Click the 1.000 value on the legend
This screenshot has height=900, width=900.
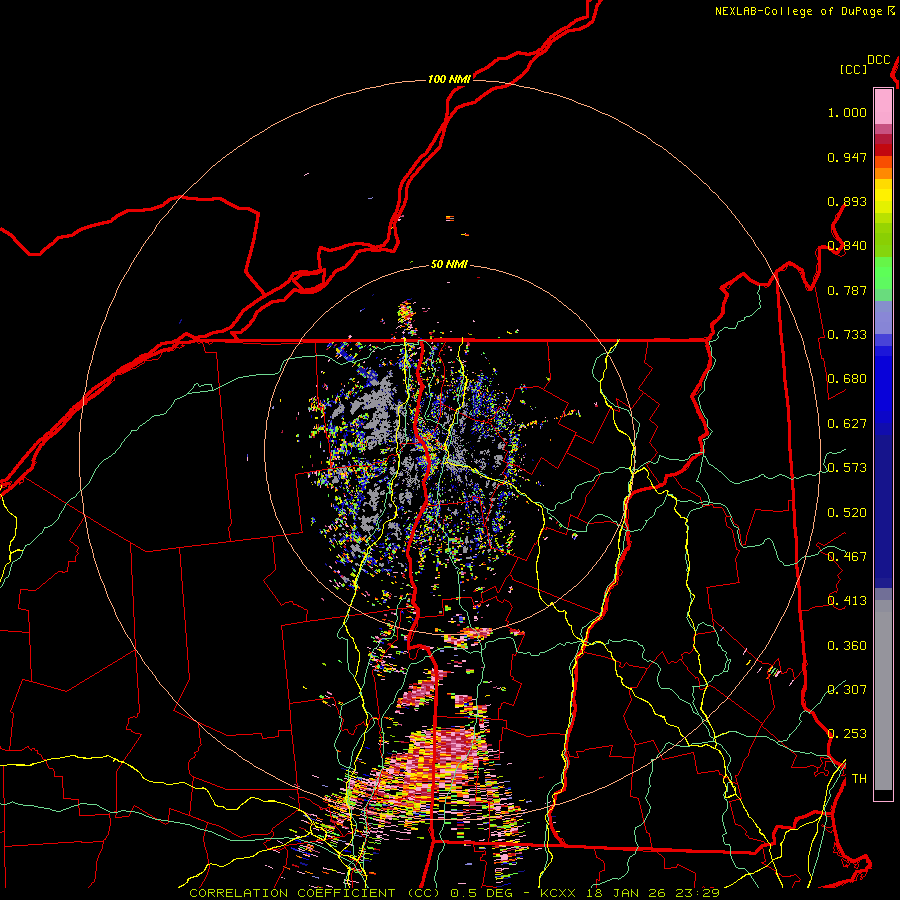coord(847,112)
